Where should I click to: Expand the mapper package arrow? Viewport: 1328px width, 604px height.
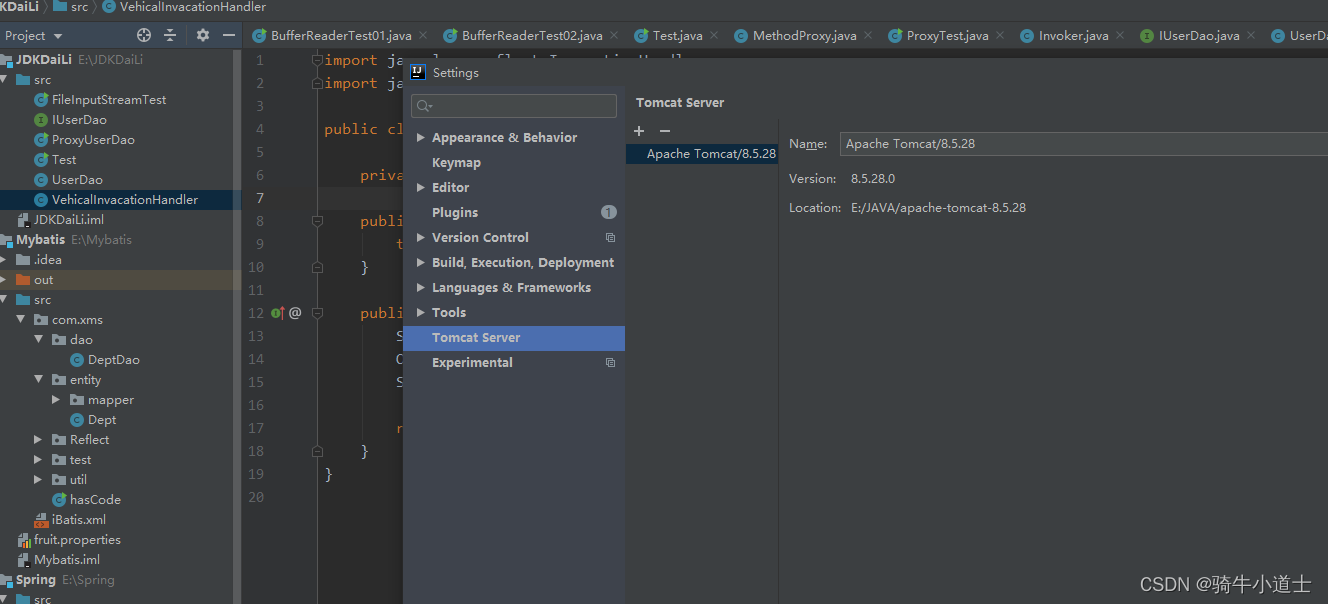[57, 400]
